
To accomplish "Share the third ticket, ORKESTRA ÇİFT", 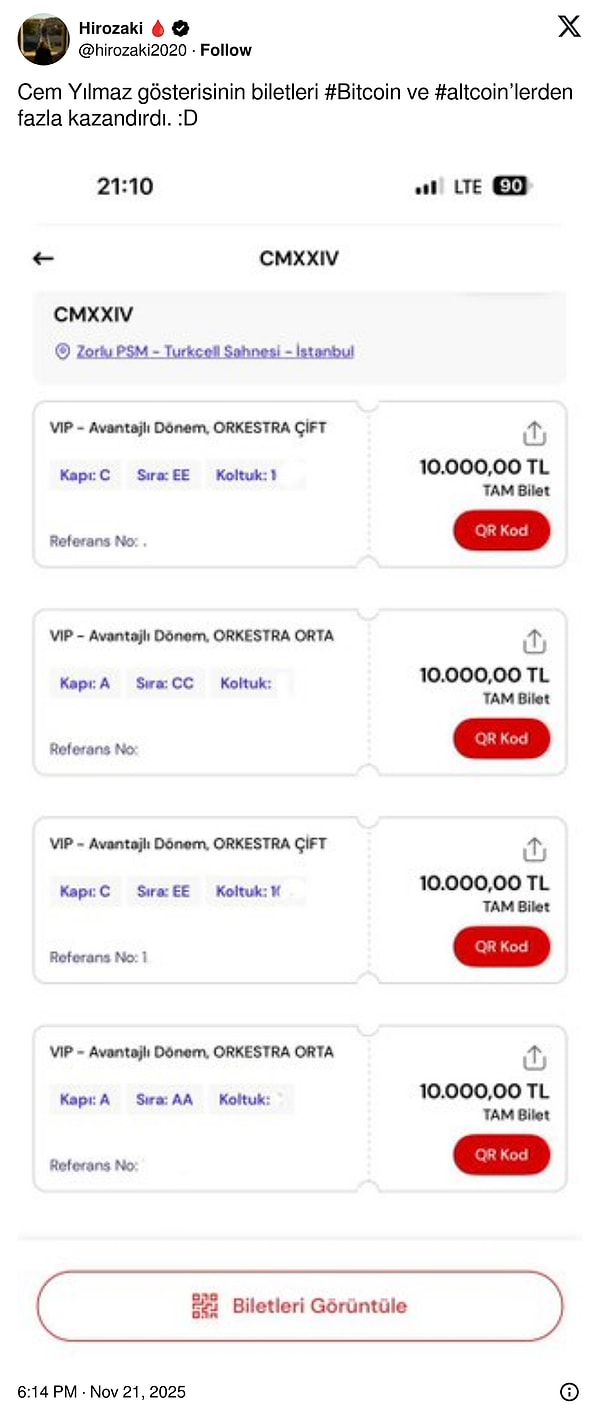I will [x=535, y=849].
